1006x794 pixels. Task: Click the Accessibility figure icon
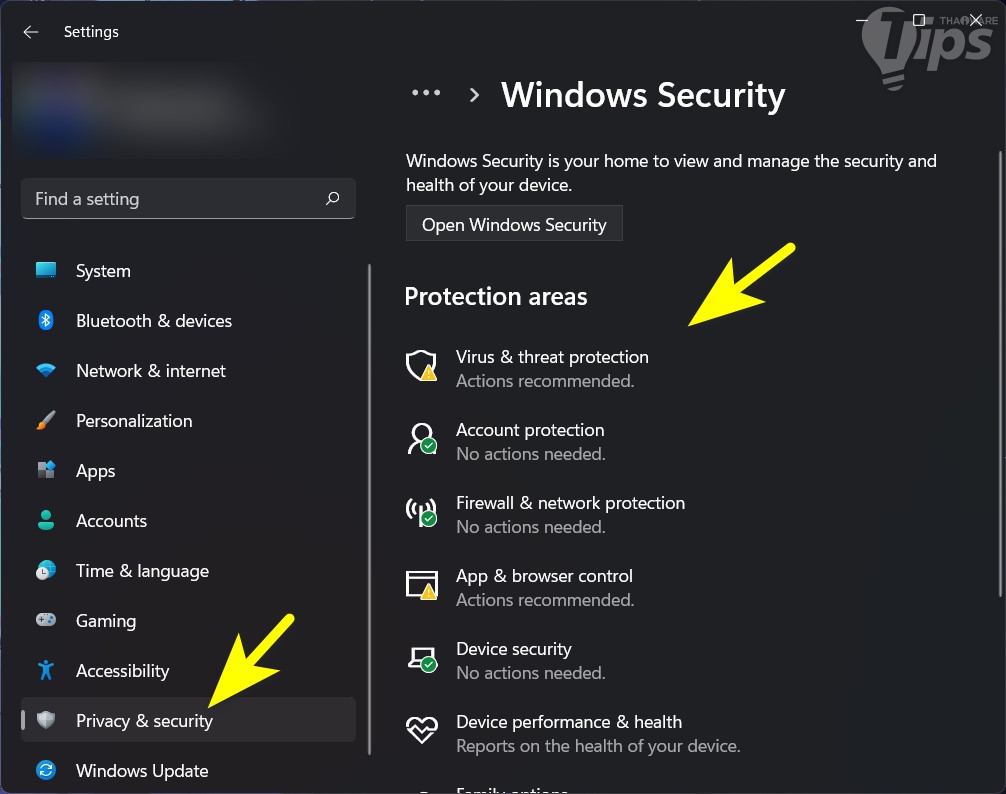(x=46, y=671)
